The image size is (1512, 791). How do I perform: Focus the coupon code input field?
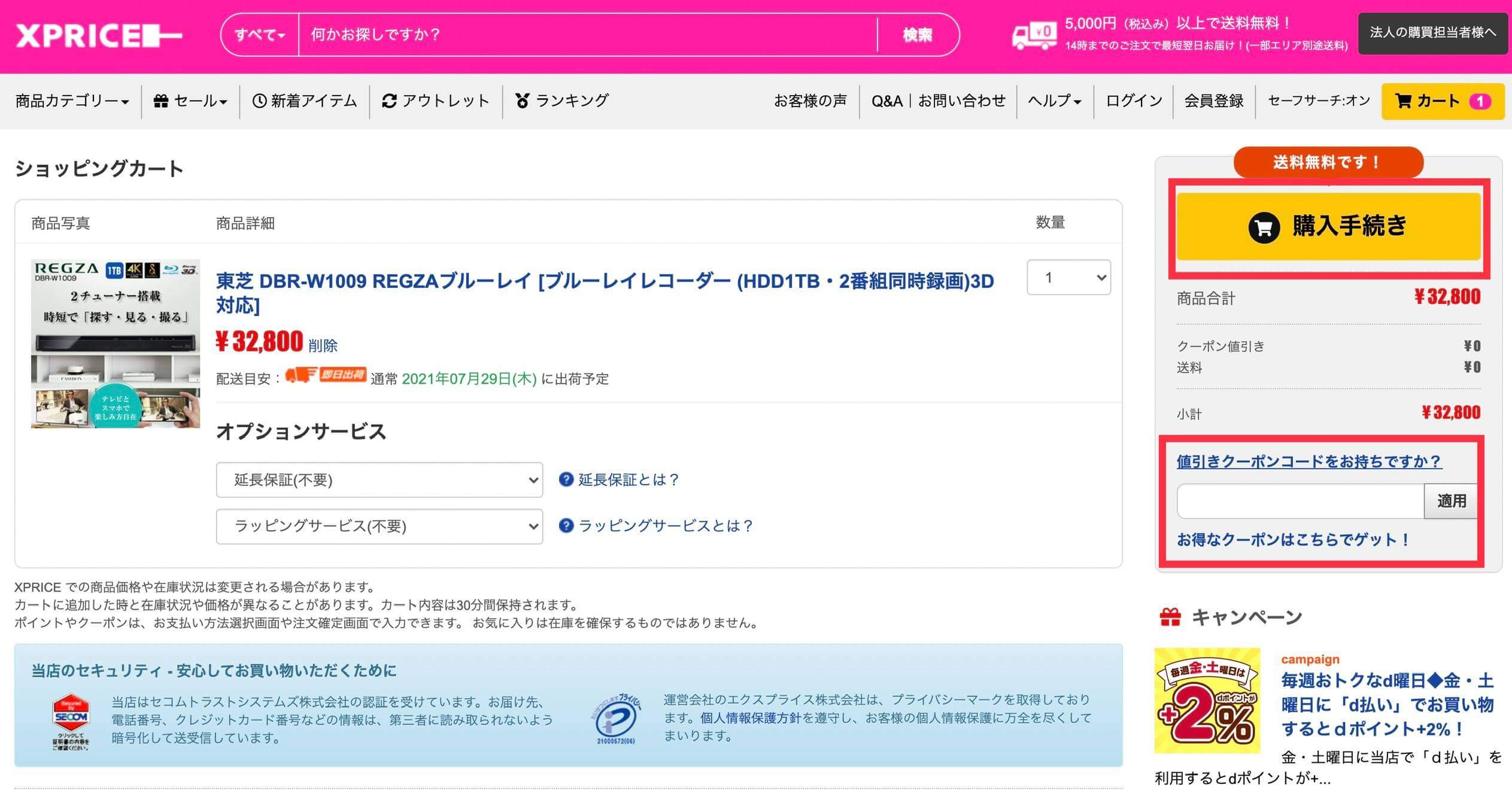pyautogui.click(x=1300, y=501)
